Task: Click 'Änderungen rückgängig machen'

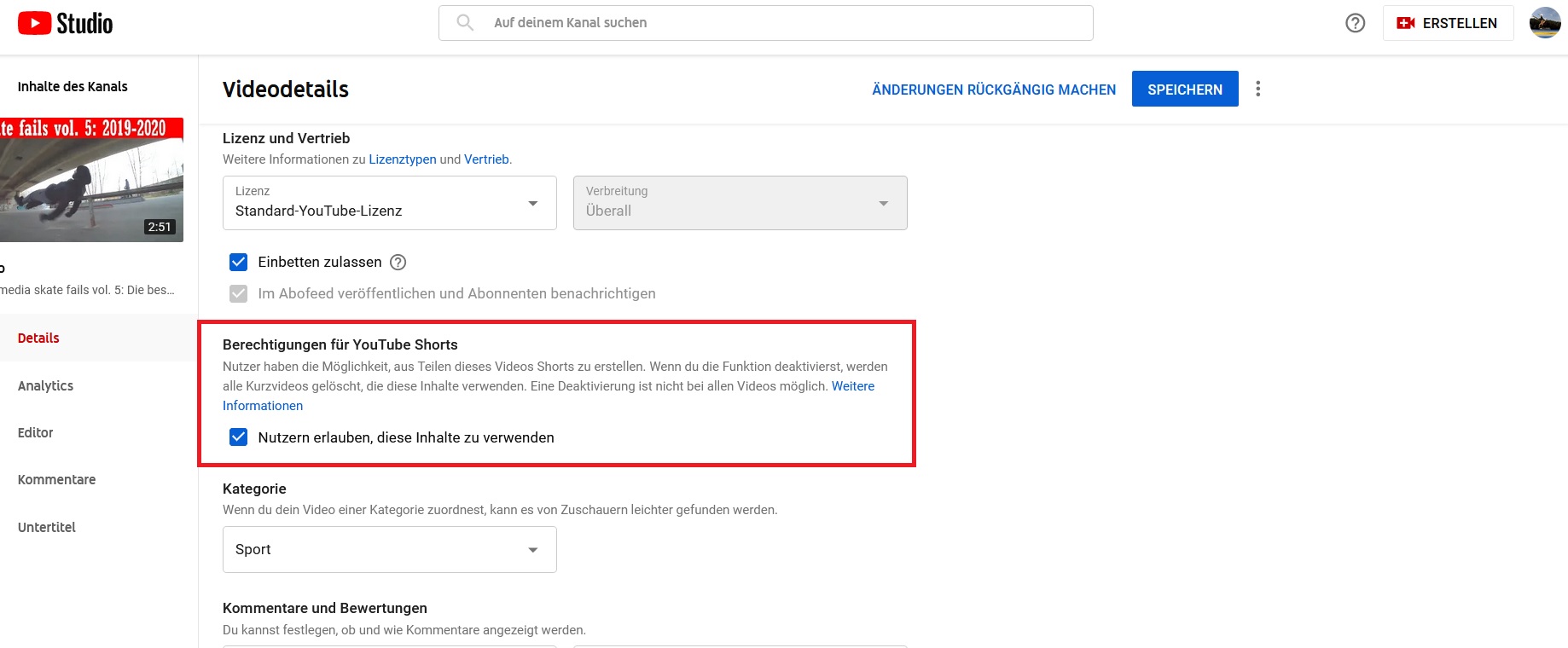Action: tap(994, 90)
